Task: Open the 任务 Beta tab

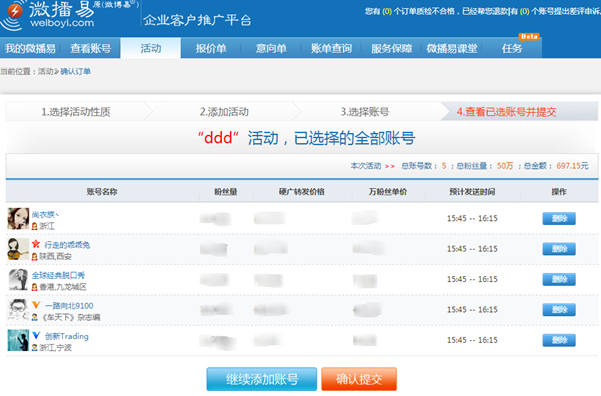Action: (x=512, y=48)
